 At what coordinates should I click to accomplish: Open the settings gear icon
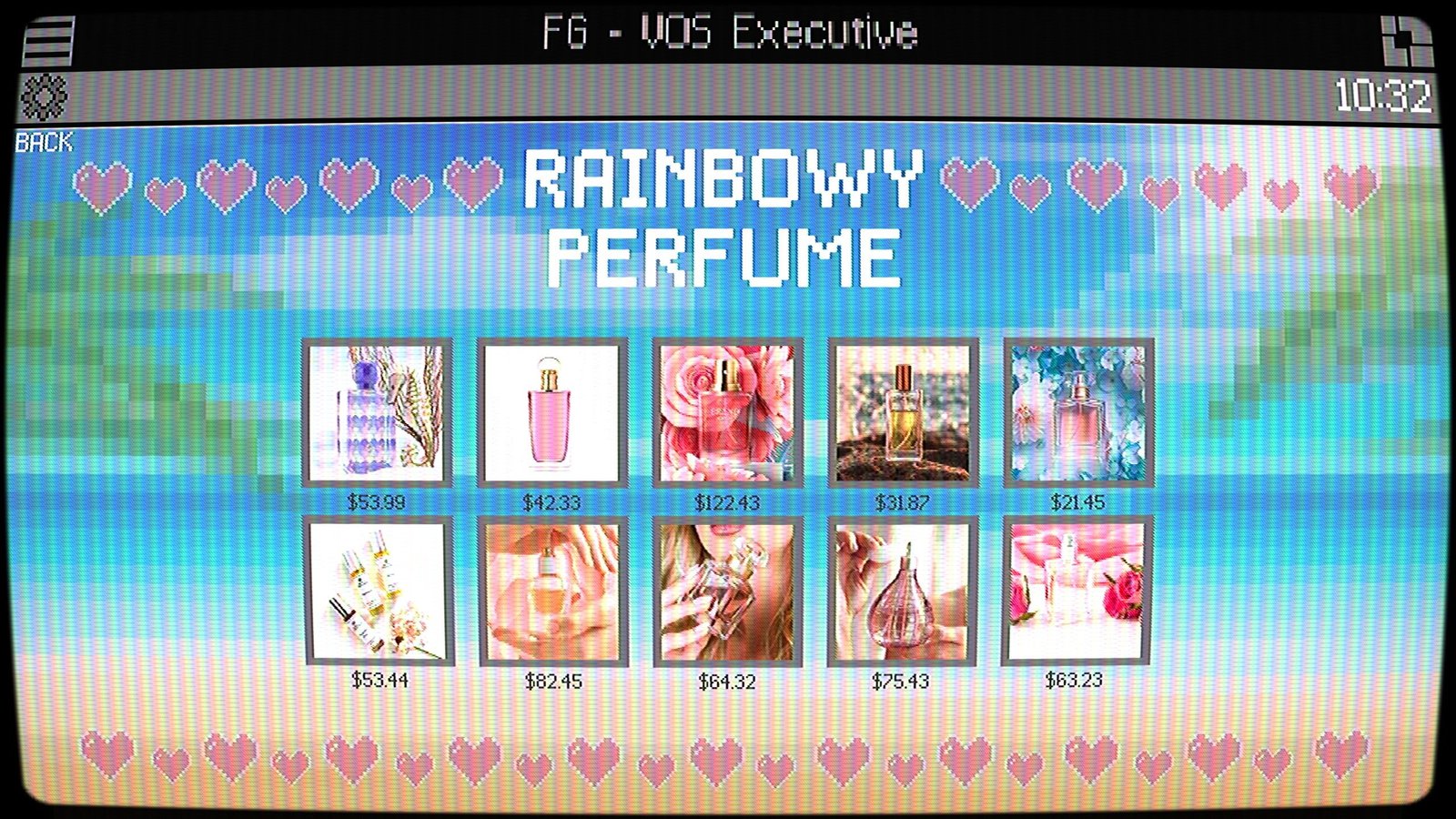45,97
